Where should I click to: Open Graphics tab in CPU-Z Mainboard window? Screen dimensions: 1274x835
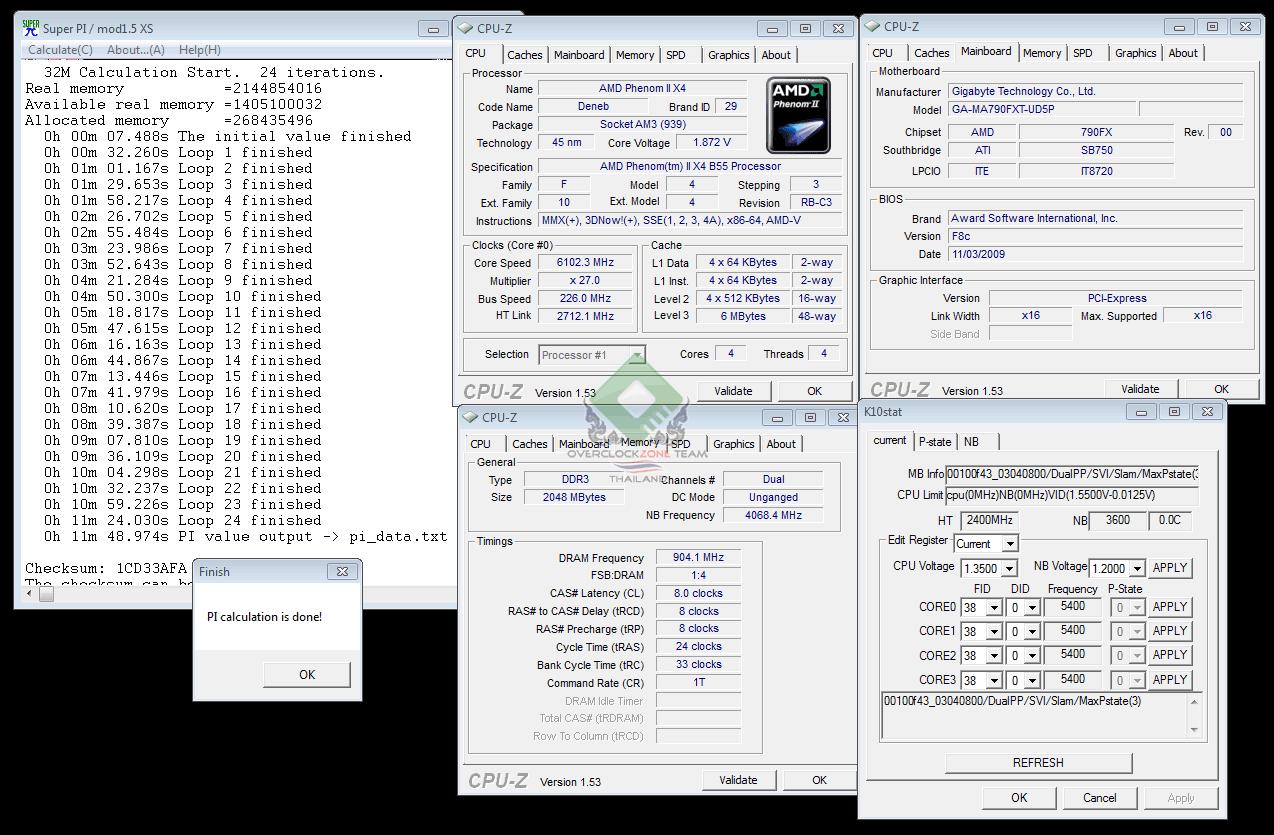pyautogui.click(x=1135, y=53)
